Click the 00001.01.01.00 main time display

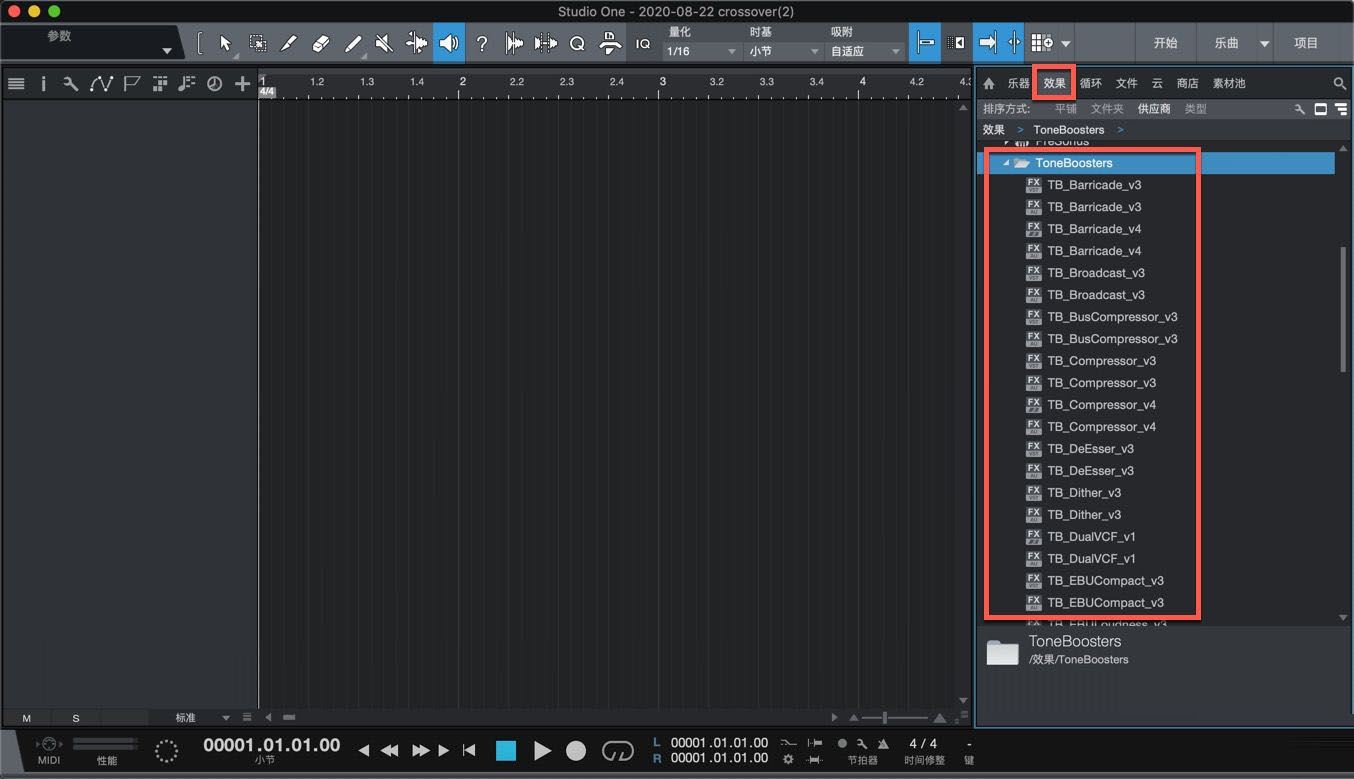pyautogui.click(x=272, y=745)
